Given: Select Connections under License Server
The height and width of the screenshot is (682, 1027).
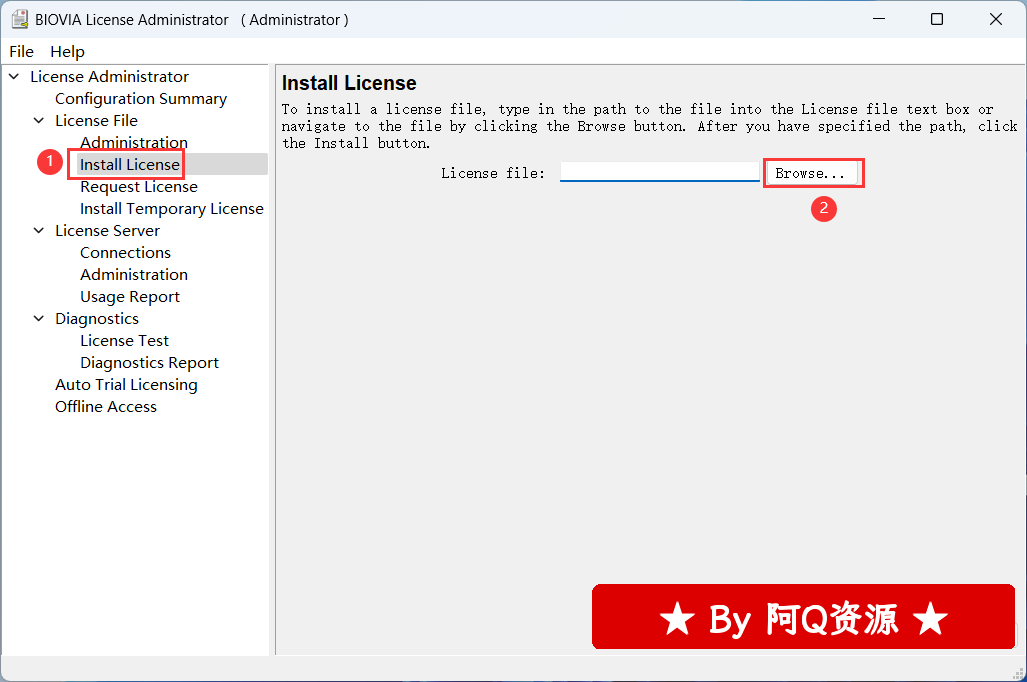Looking at the screenshot, I should [125, 253].
